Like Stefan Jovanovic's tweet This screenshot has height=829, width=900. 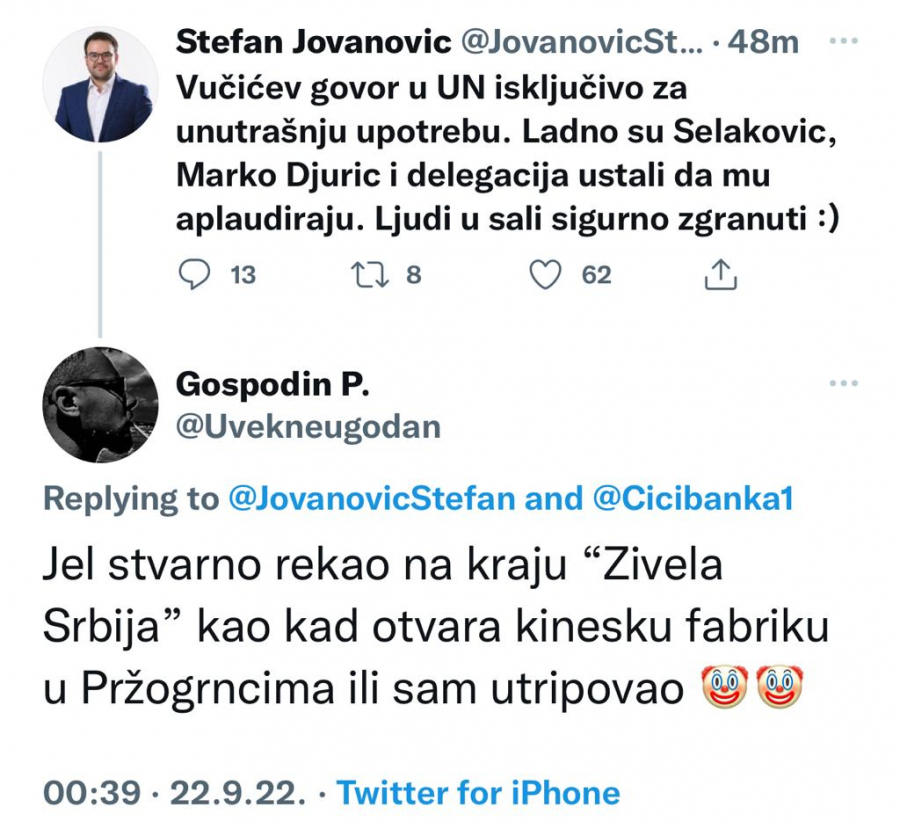(x=545, y=275)
